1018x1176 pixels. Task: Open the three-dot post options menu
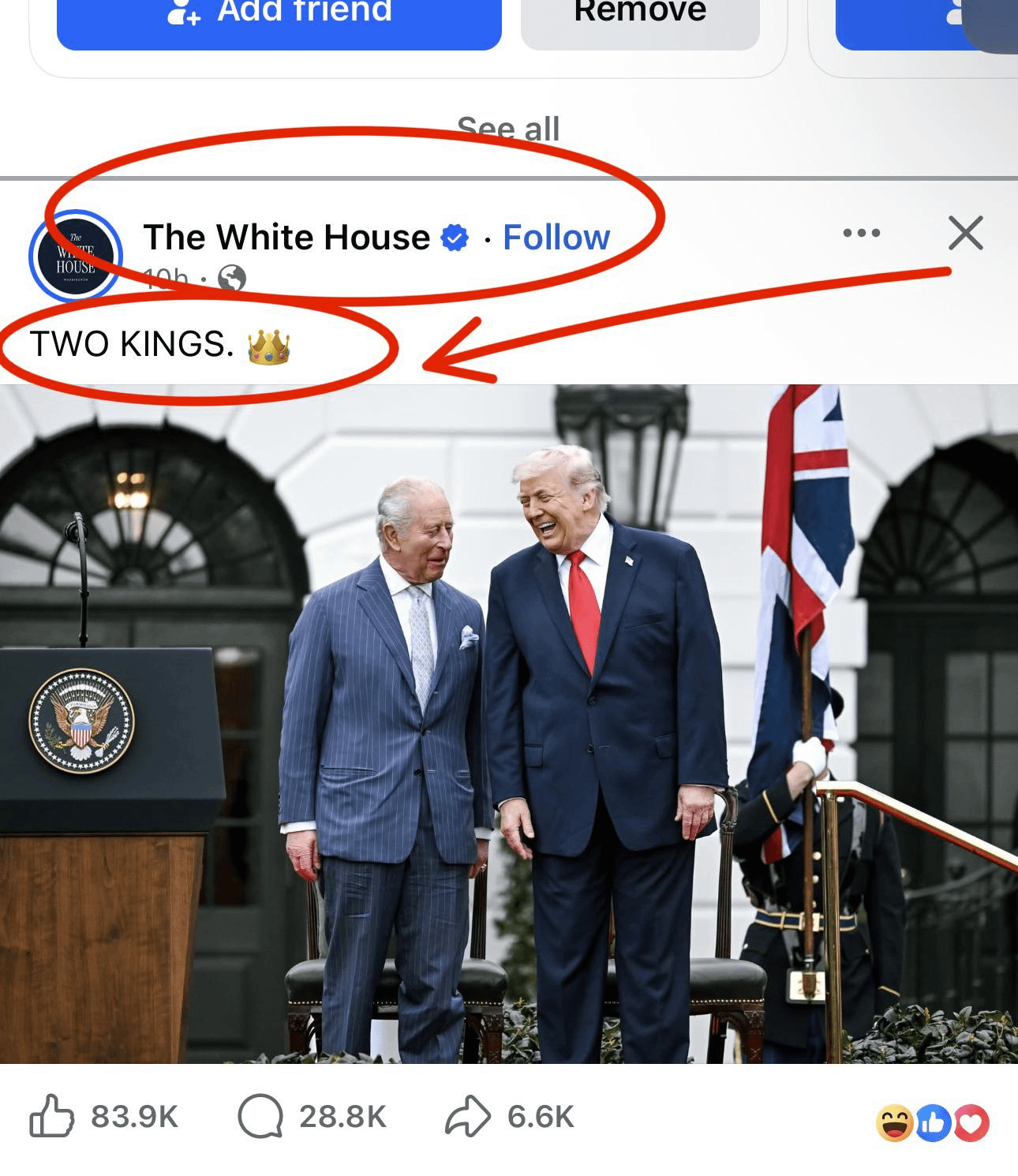[x=861, y=233]
